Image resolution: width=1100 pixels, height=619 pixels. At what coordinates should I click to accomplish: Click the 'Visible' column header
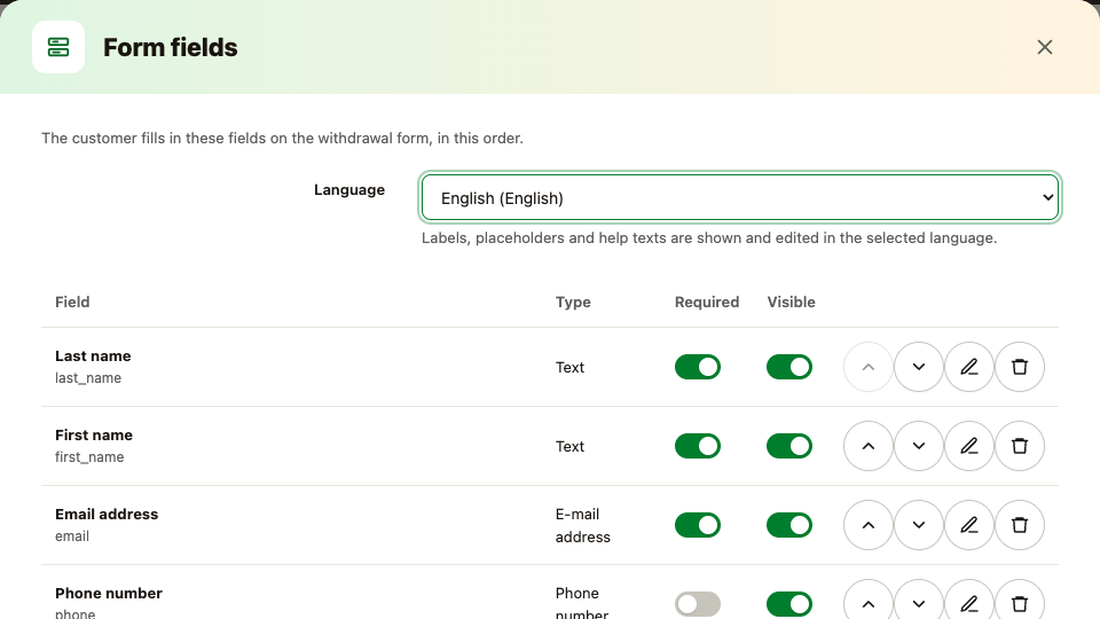791,302
